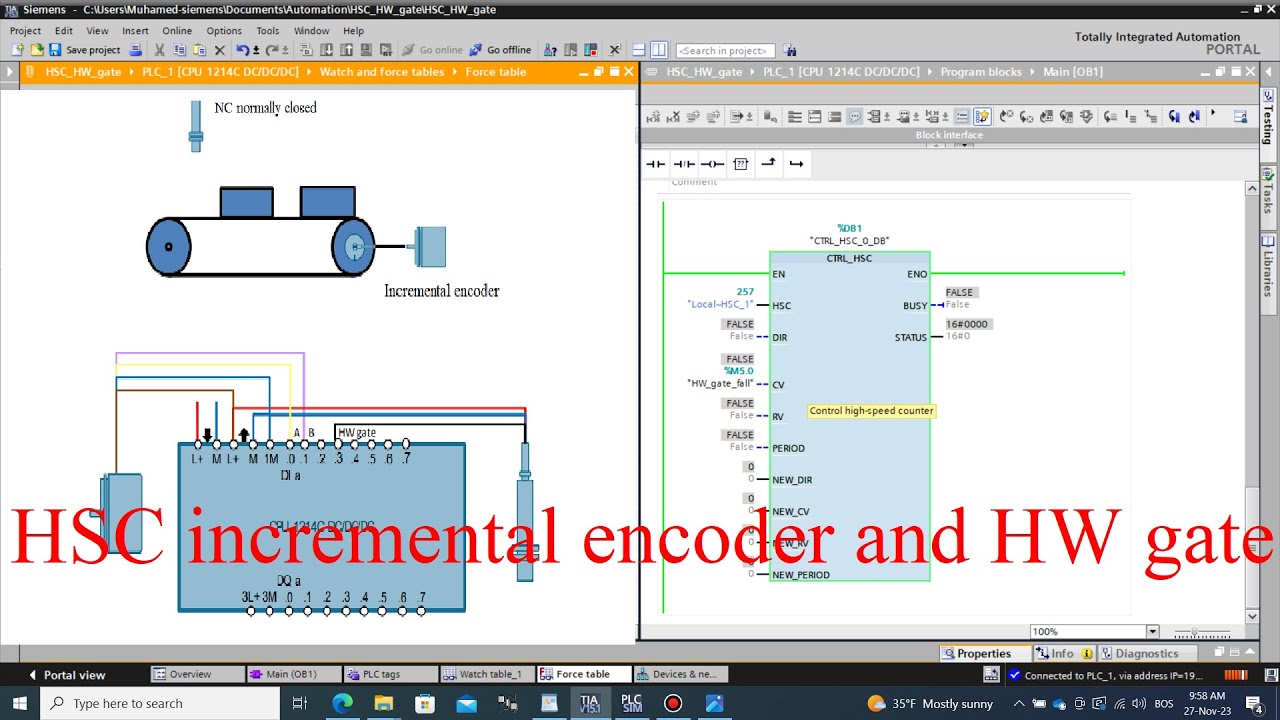The image size is (1280, 720).
Task: Expand the Block interface section arrow
Action: tap(964, 144)
